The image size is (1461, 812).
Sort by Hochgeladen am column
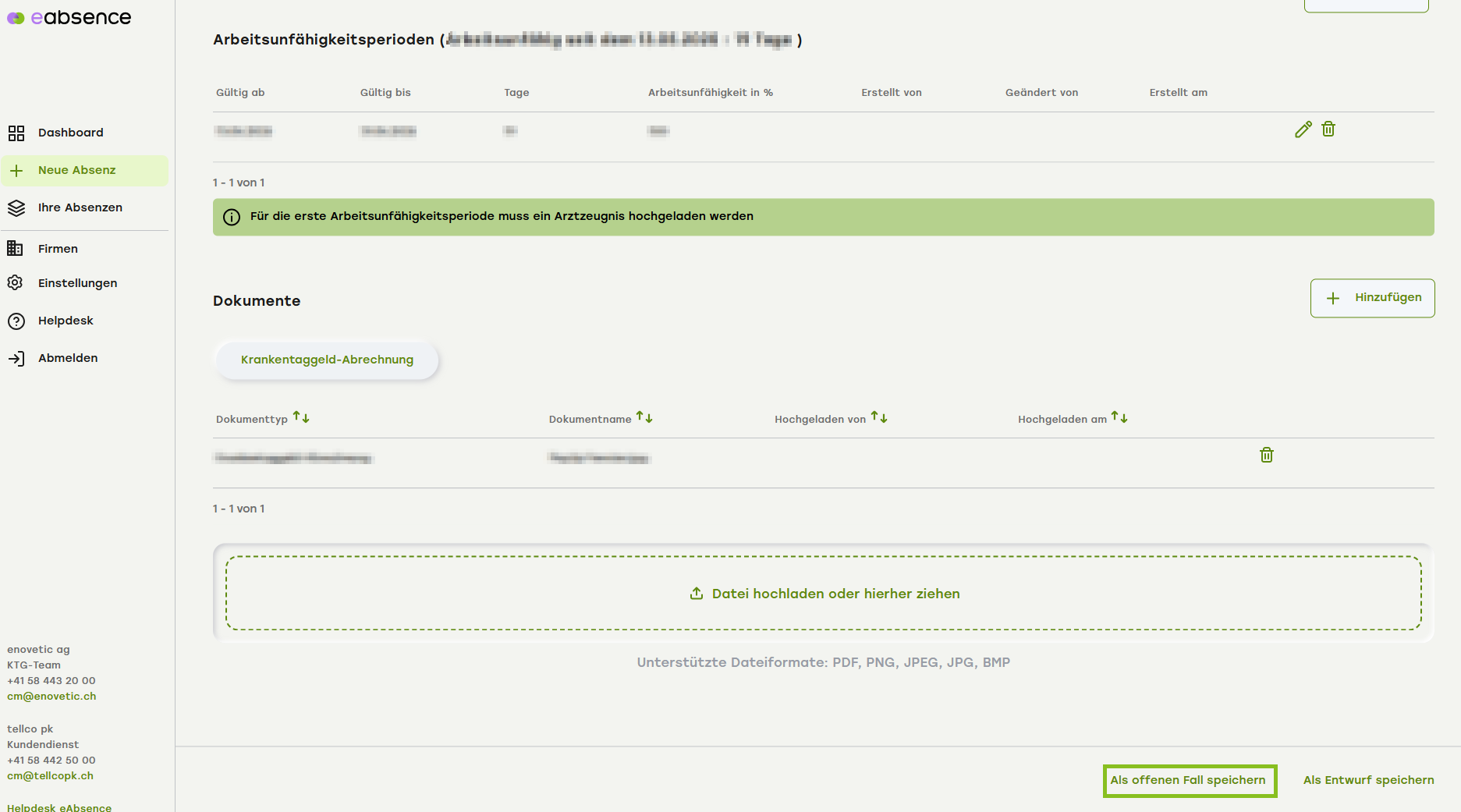point(1119,418)
